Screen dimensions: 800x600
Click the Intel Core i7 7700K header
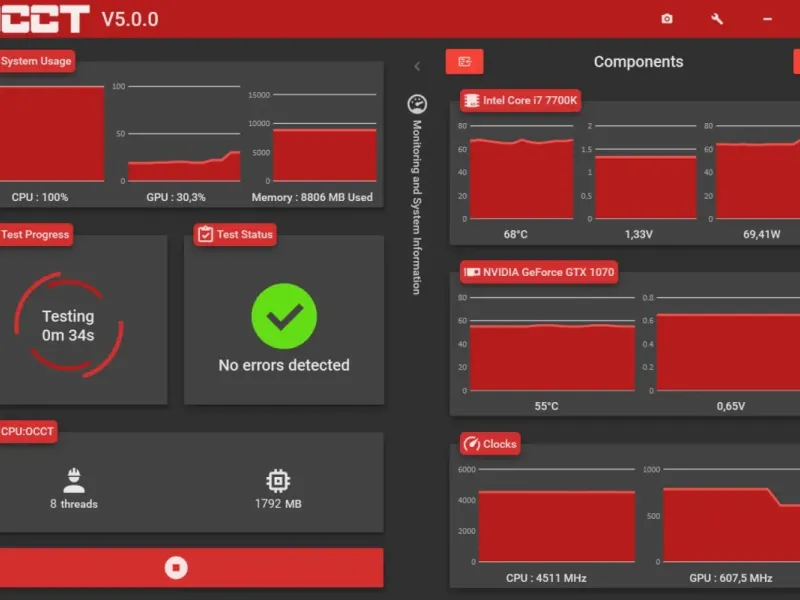520,100
